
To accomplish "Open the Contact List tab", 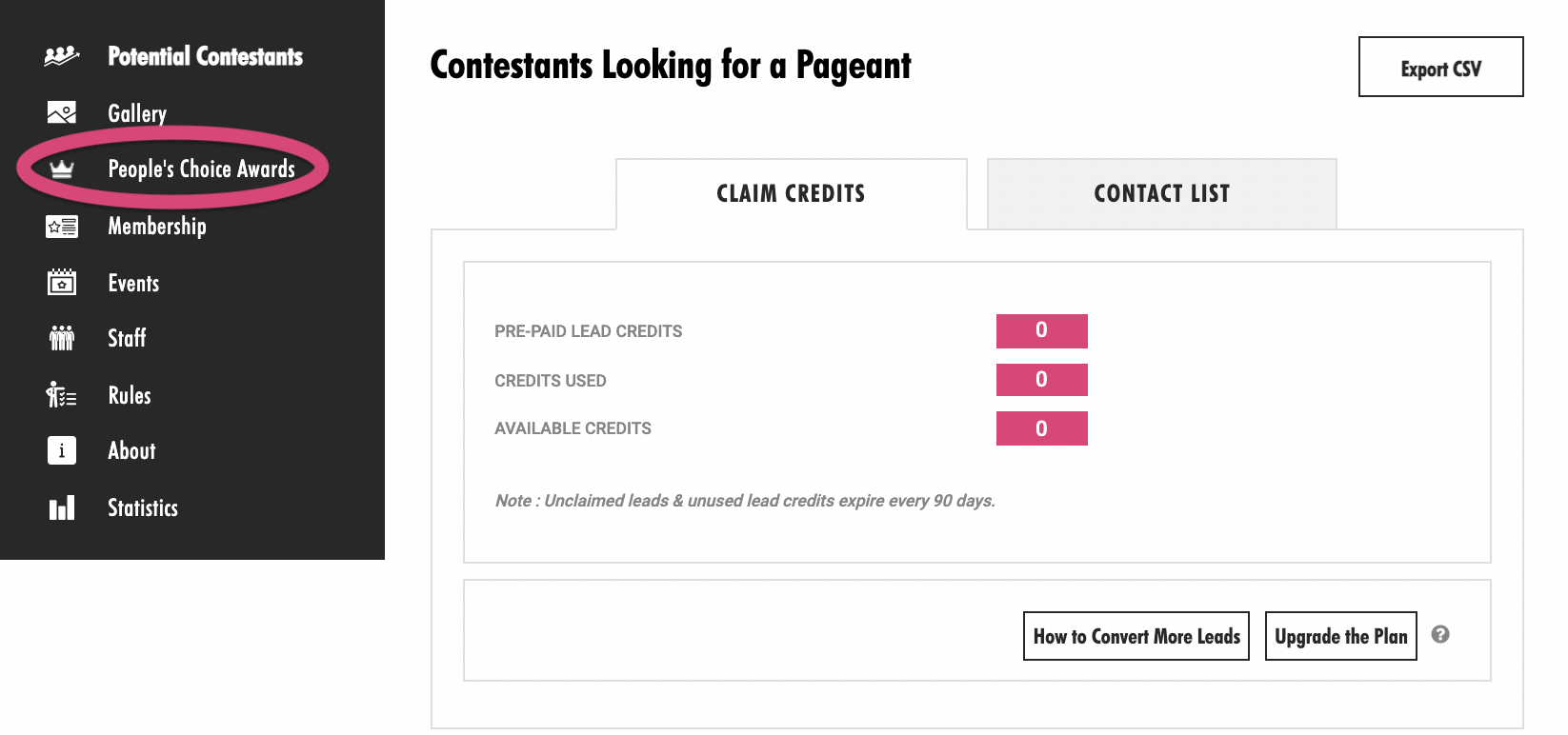I will [1161, 193].
